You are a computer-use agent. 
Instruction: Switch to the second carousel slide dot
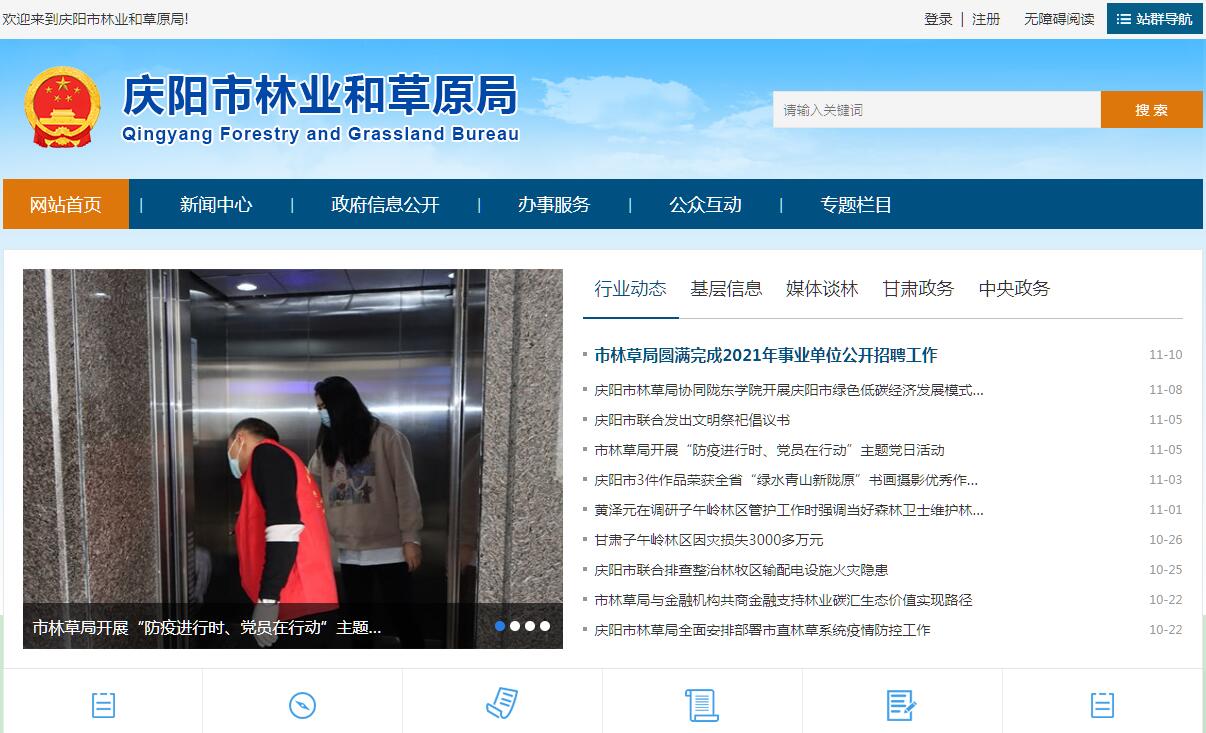(x=515, y=626)
